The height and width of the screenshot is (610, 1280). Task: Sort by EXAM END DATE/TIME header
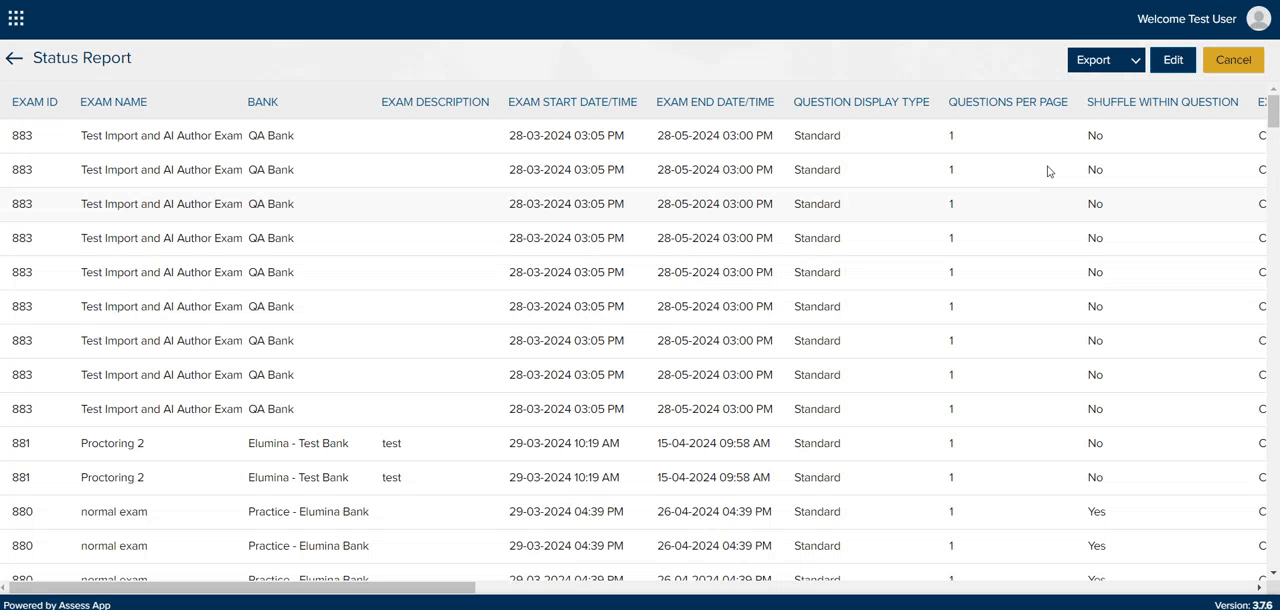point(715,102)
